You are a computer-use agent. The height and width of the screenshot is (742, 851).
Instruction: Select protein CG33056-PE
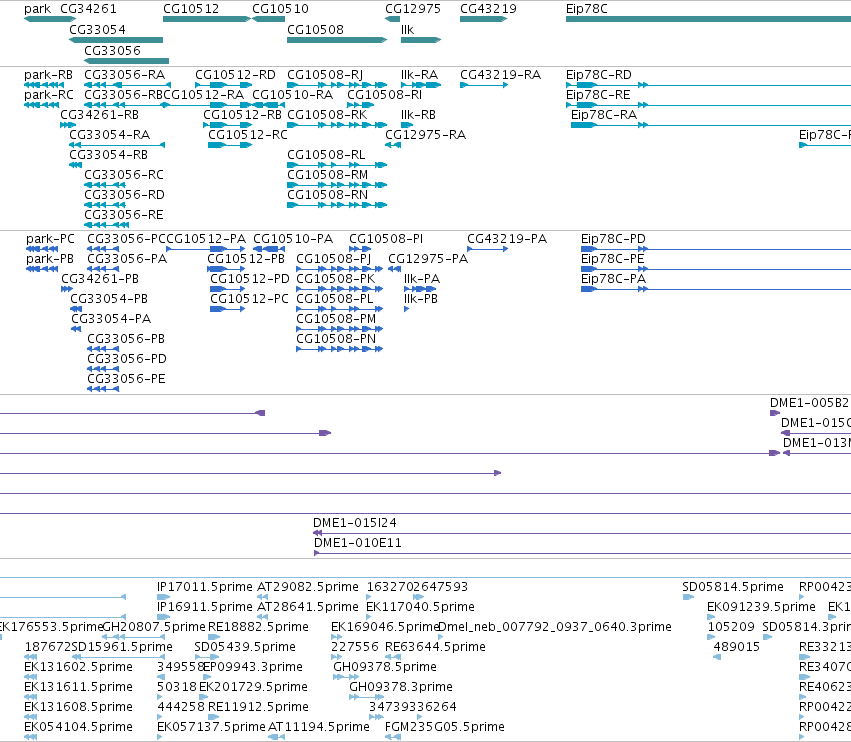coord(126,379)
